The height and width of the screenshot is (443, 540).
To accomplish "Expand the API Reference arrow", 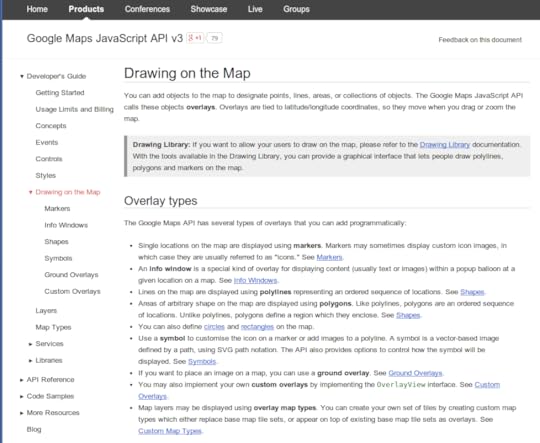I will point(22,380).
